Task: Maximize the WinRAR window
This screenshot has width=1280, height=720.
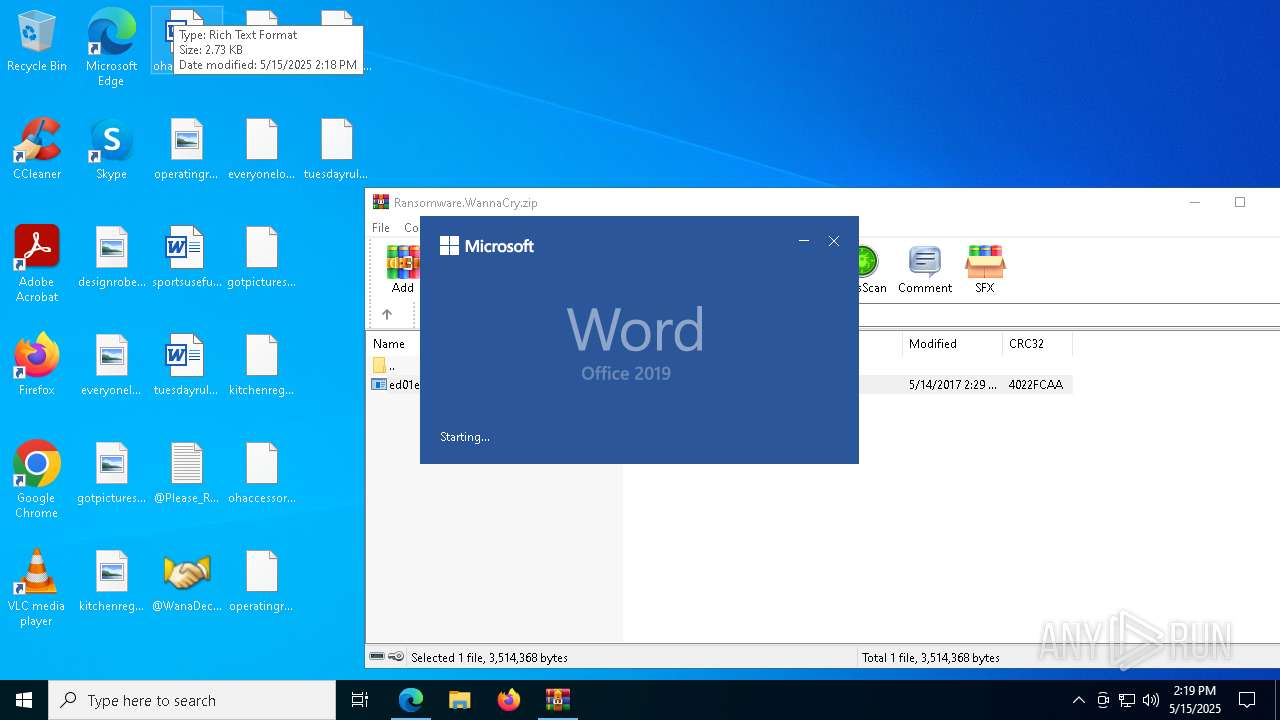Action: (x=1240, y=202)
